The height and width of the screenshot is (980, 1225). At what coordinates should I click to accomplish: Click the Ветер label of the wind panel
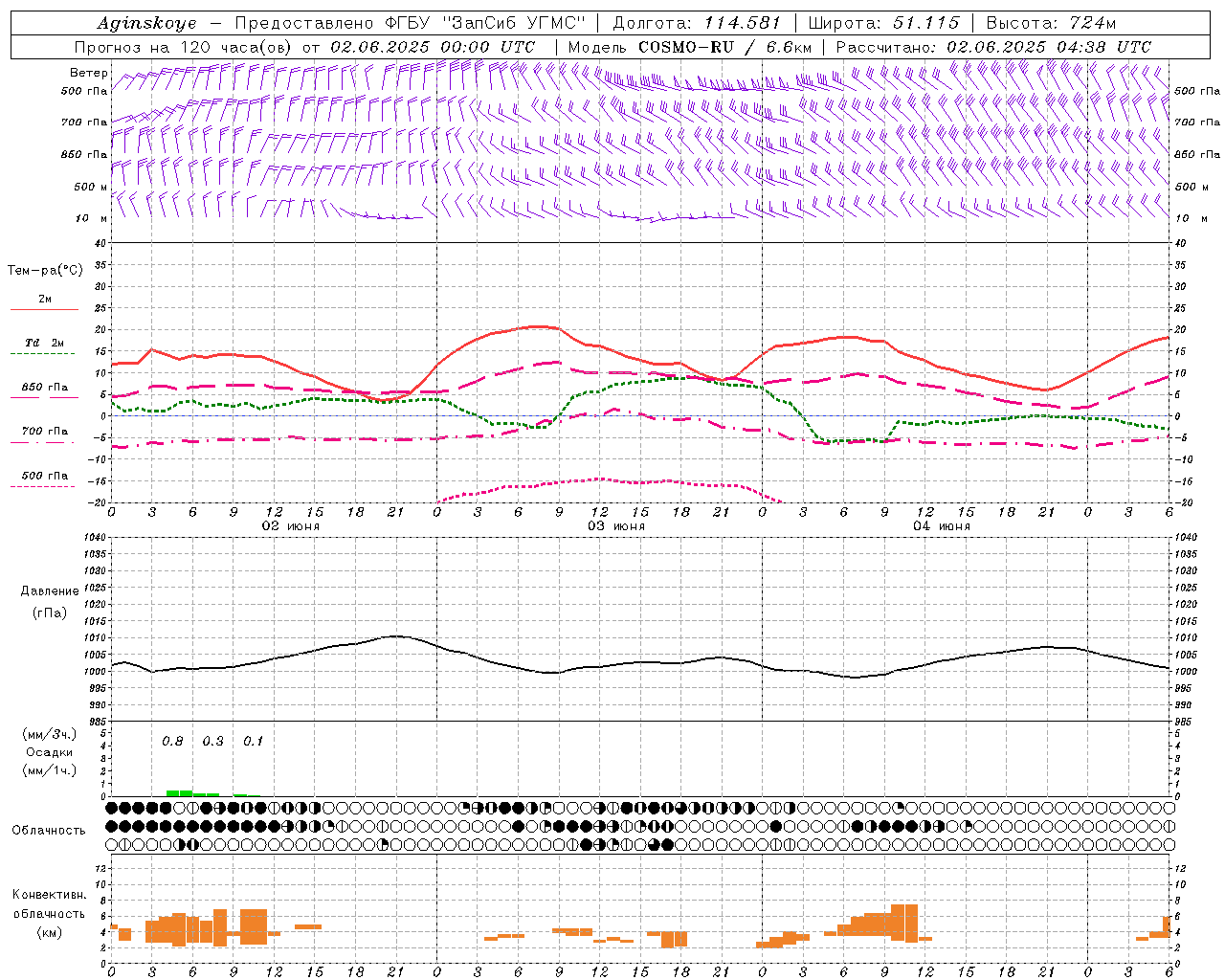pos(88,73)
